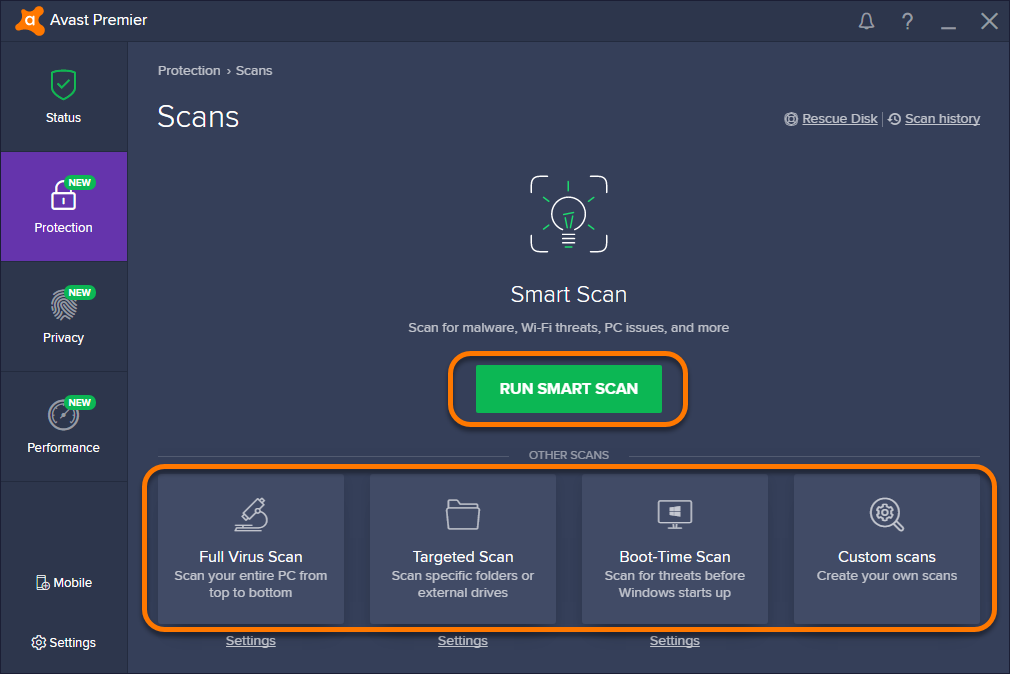Click the Custom scans gear magnifier icon
1010x674 pixels.
point(886,514)
